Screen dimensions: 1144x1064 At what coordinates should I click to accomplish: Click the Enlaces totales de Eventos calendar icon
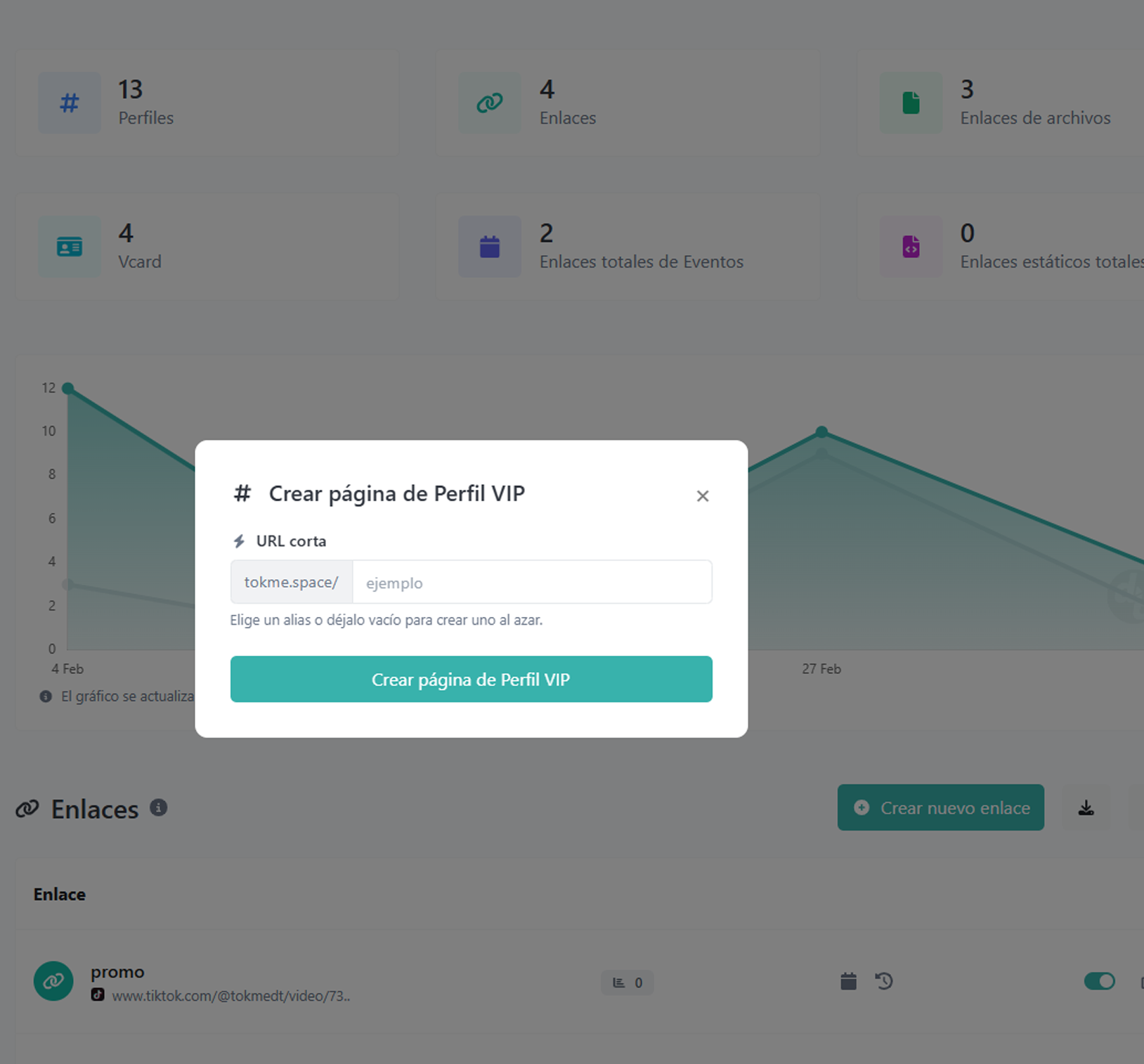490,247
